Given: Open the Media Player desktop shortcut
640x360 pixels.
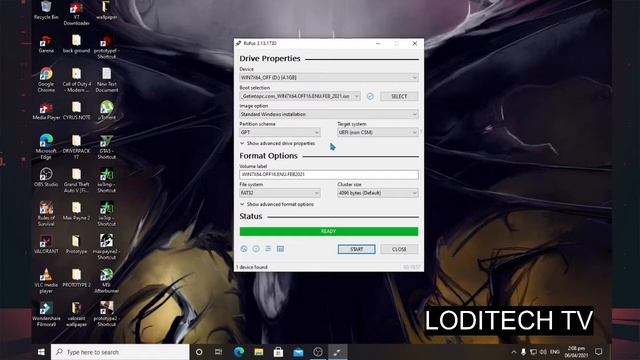Looking at the screenshot, I should 46,111.
